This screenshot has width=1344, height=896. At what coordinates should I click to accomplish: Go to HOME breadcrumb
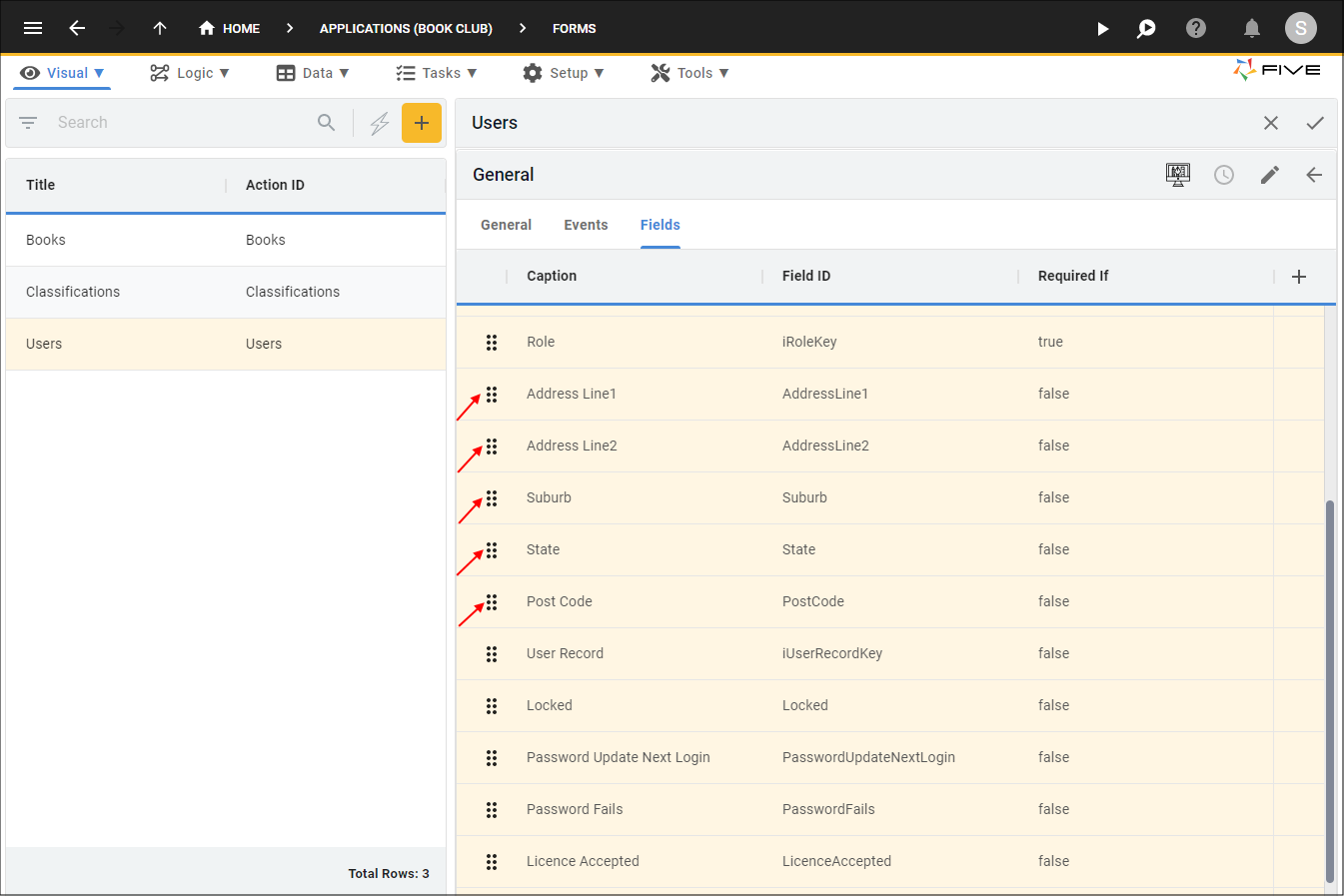pos(229,28)
